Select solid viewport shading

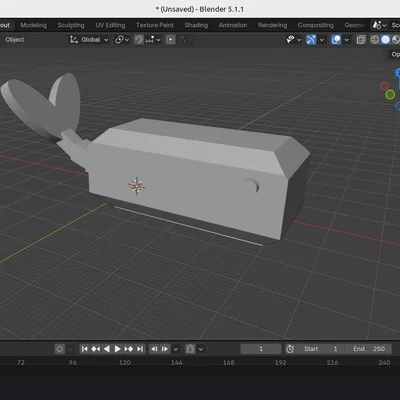(385, 40)
